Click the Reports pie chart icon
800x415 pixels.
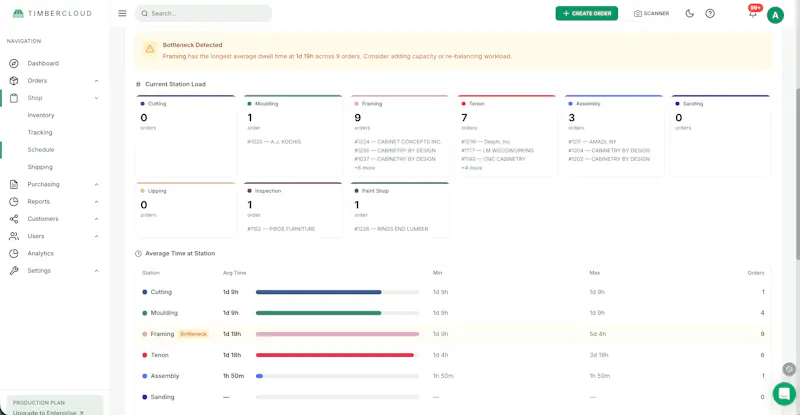(14, 202)
